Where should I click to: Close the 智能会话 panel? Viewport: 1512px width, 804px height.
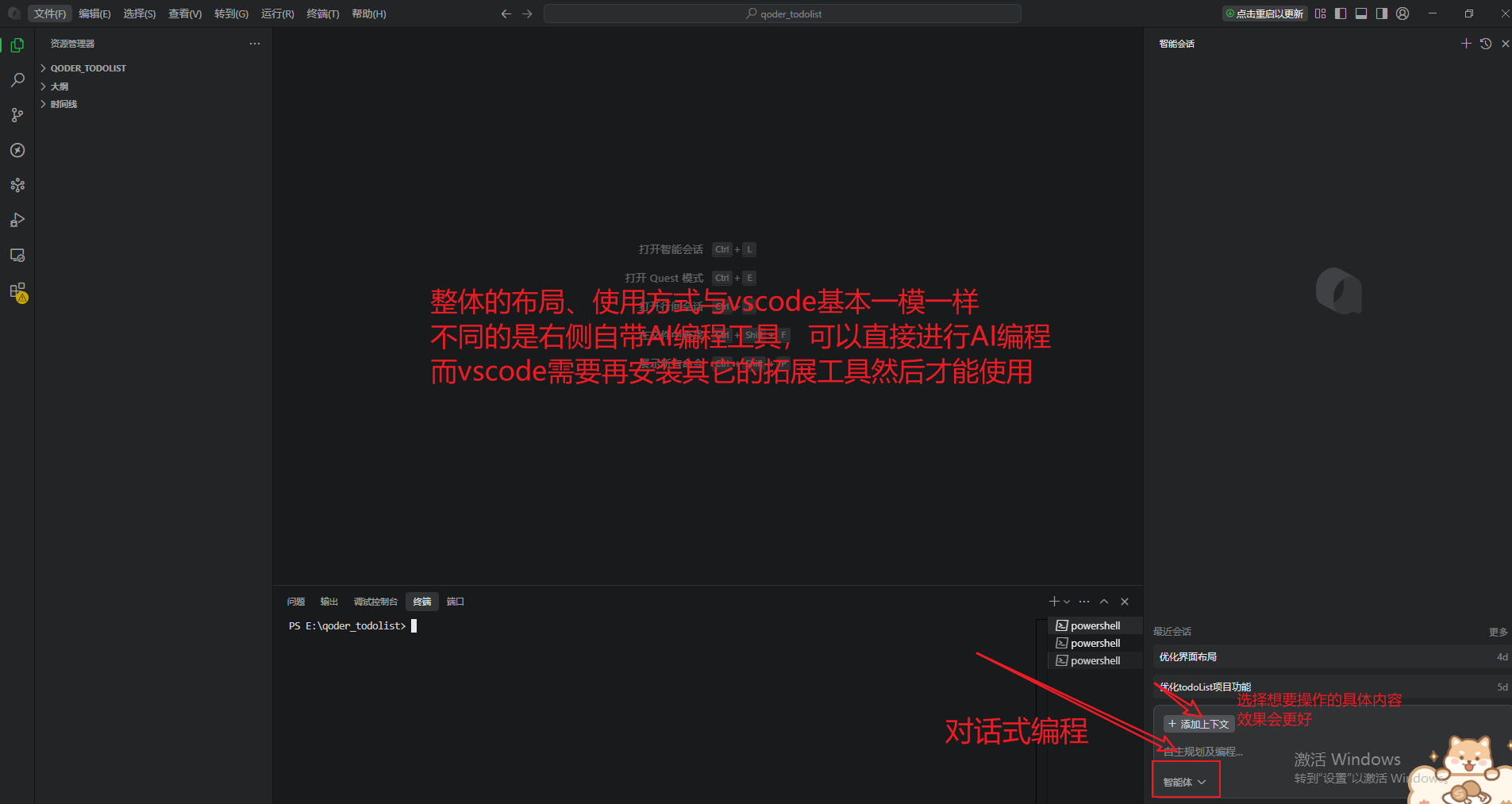click(1506, 44)
